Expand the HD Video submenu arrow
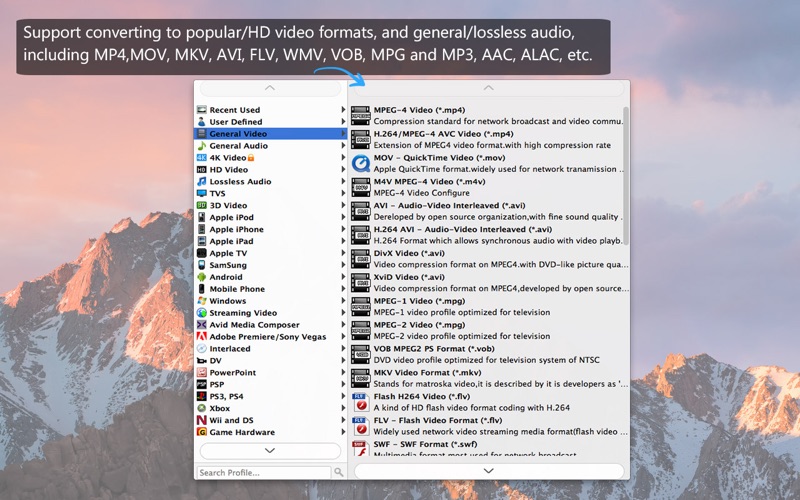The image size is (800, 500). 343,169
